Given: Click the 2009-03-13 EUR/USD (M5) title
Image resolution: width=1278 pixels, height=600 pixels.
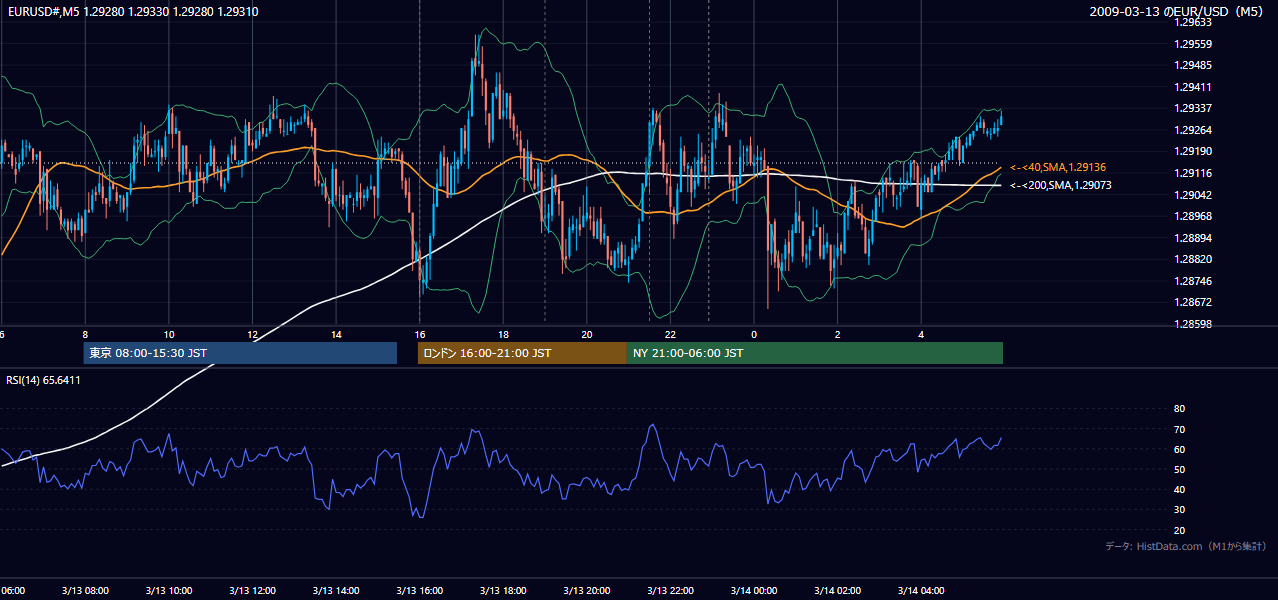Looking at the screenshot, I should [1177, 12].
